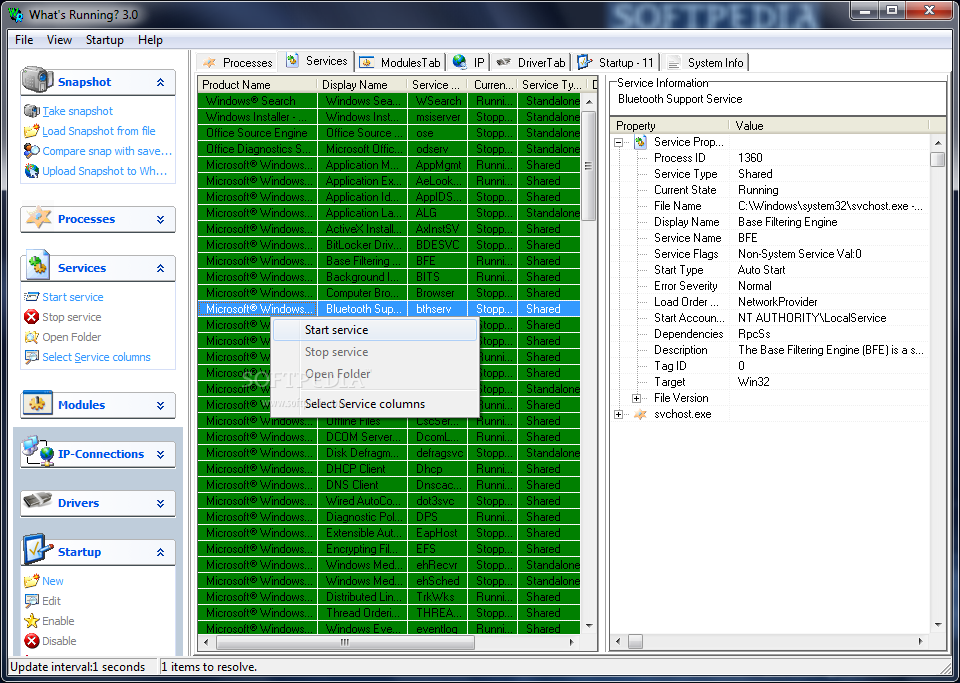Expand the Drivers panel chevron
Image resolution: width=960 pixels, height=683 pixels.
(x=160, y=503)
